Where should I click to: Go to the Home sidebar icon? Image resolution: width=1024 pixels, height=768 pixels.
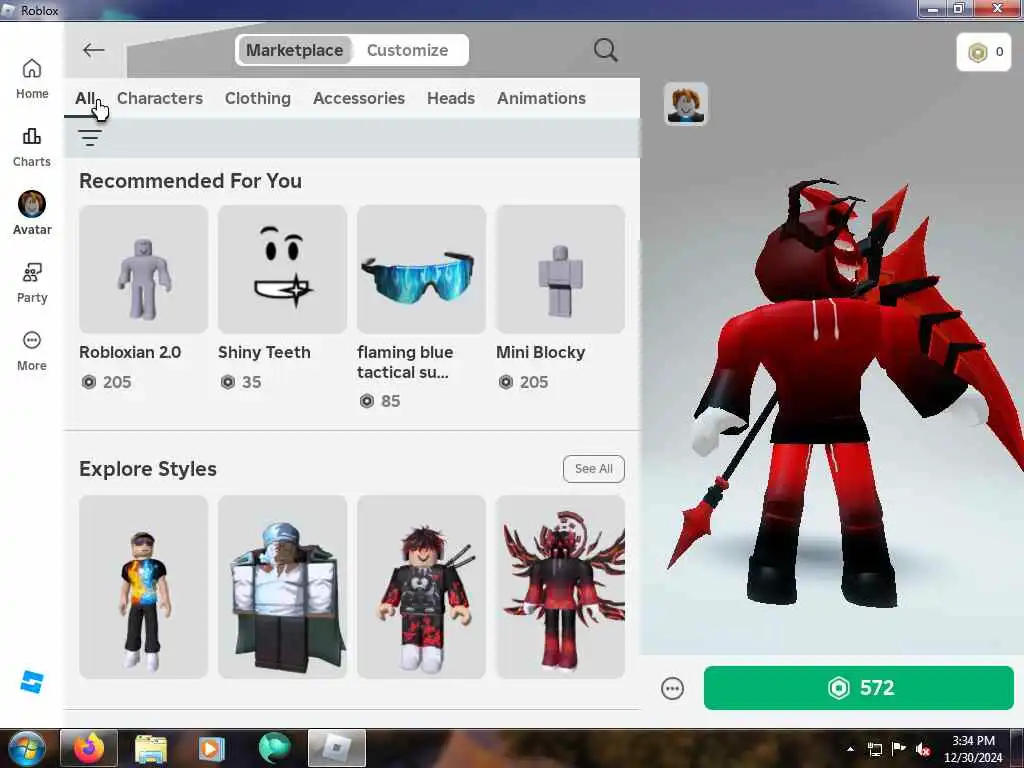(31, 79)
